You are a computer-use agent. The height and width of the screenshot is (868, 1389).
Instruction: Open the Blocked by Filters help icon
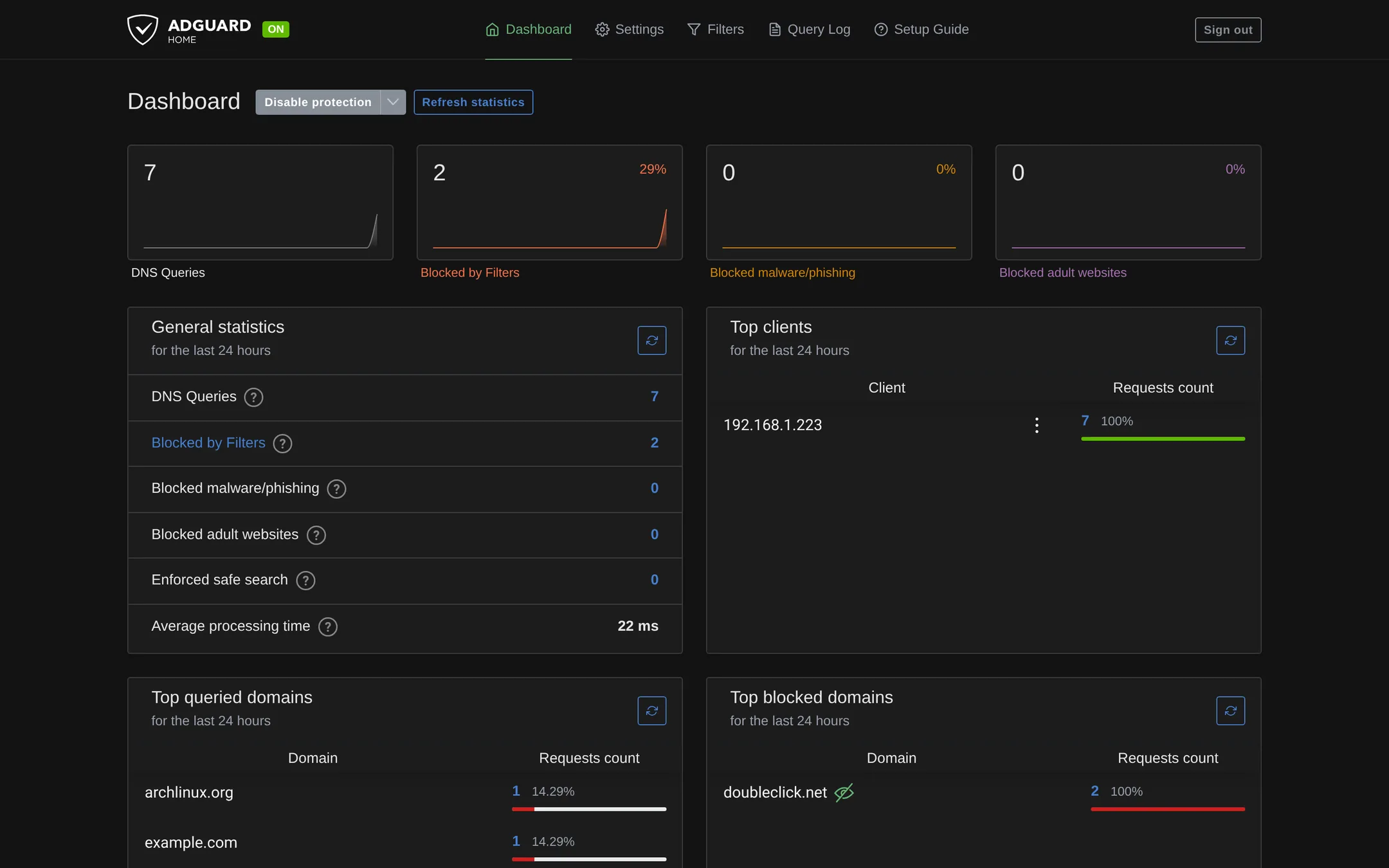click(x=282, y=444)
